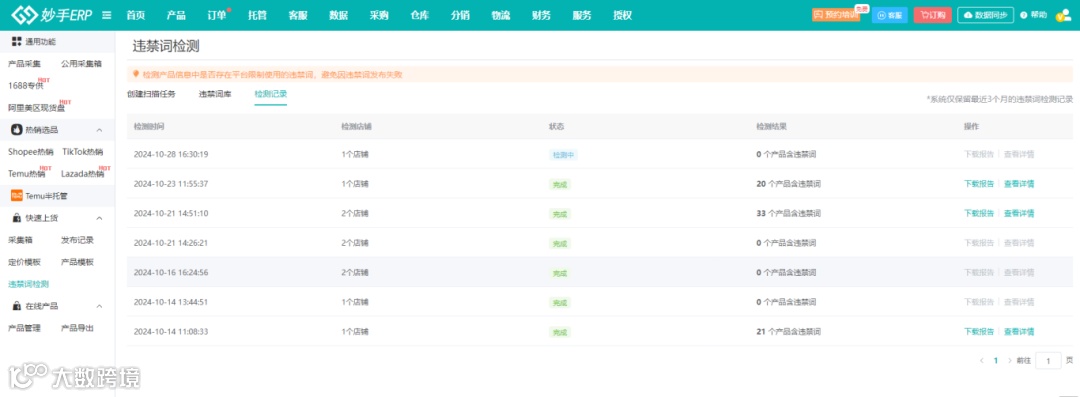Screen dimensions: 1080x397
Task: Select page 1 in pagination
Action: pyautogui.click(x=995, y=360)
